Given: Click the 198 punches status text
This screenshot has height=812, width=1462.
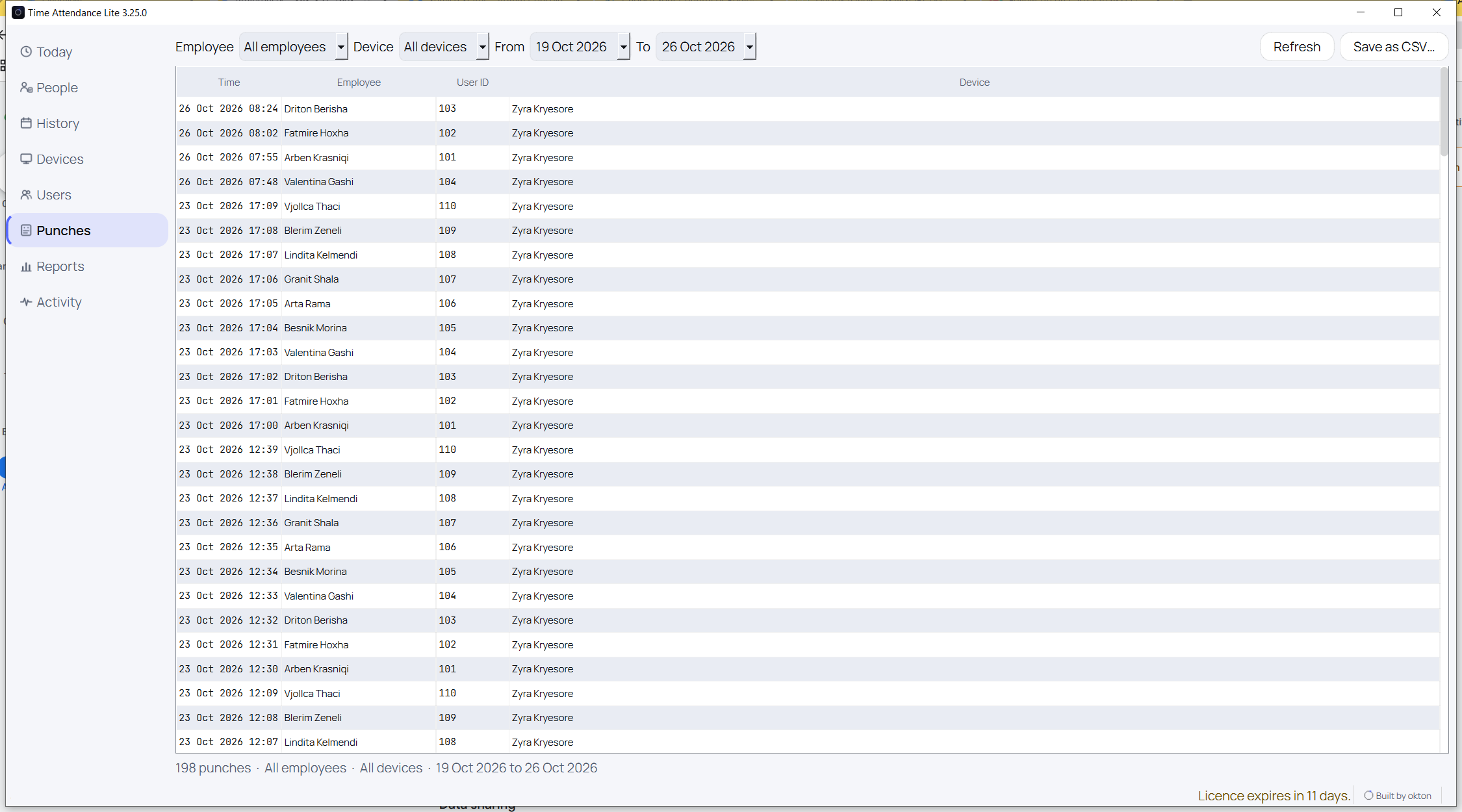Looking at the screenshot, I should [213, 768].
